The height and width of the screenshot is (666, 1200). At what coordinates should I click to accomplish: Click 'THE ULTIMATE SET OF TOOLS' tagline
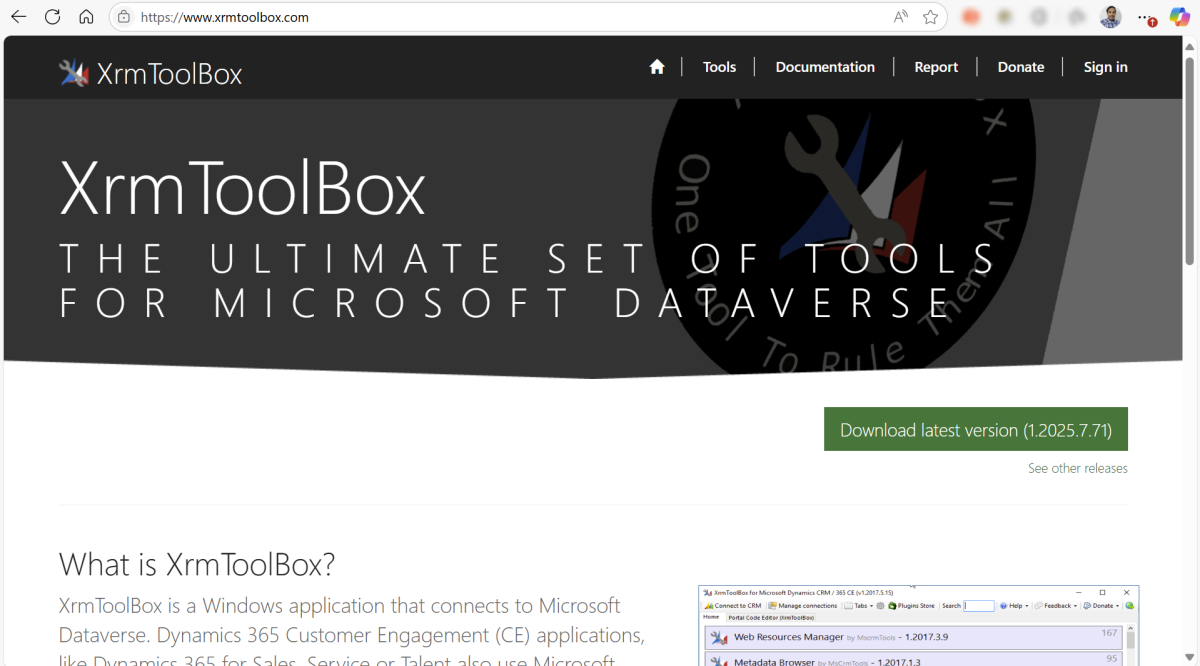[528, 259]
